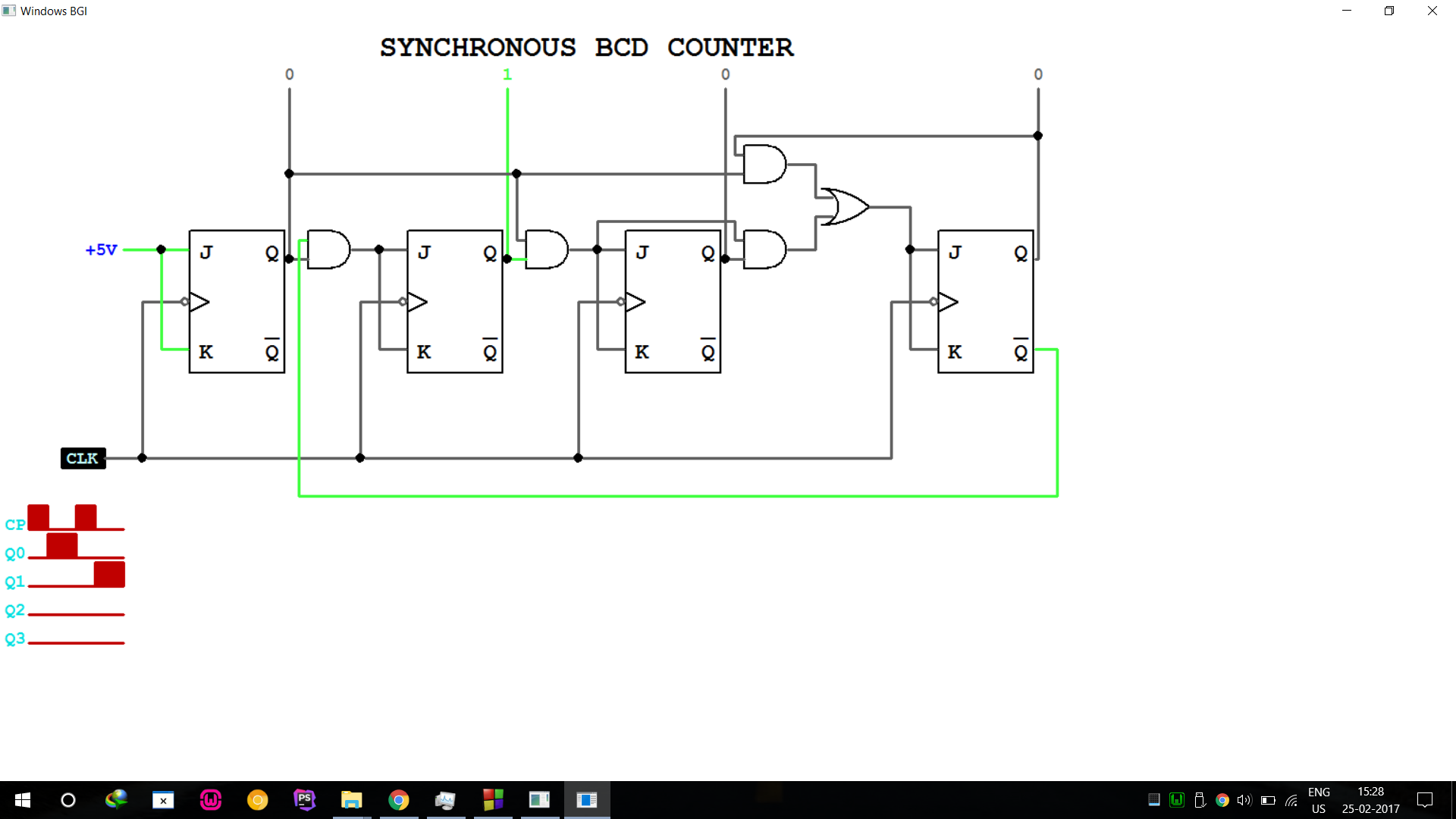Click the Windows BGI title bar icon
Screen dimensions: 1456x819
point(9,11)
